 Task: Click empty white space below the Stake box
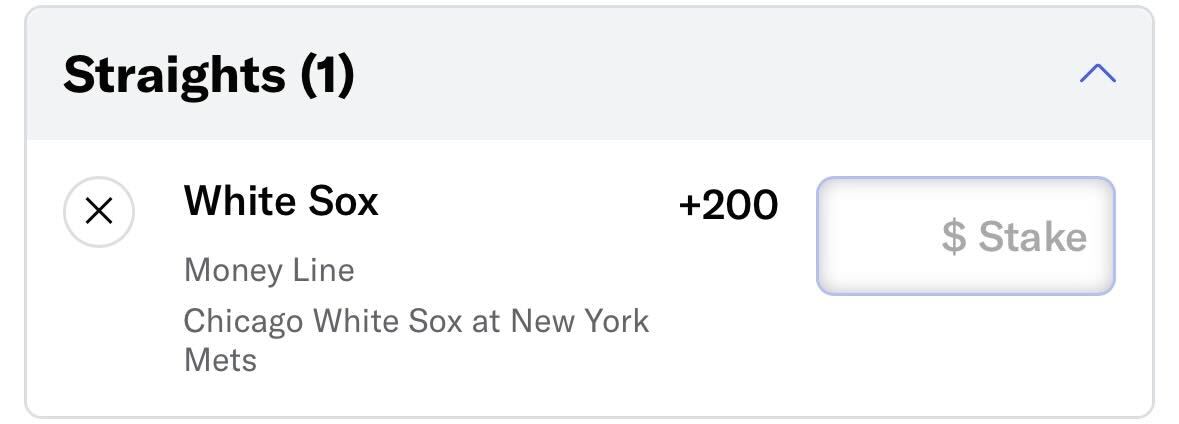tap(965, 353)
